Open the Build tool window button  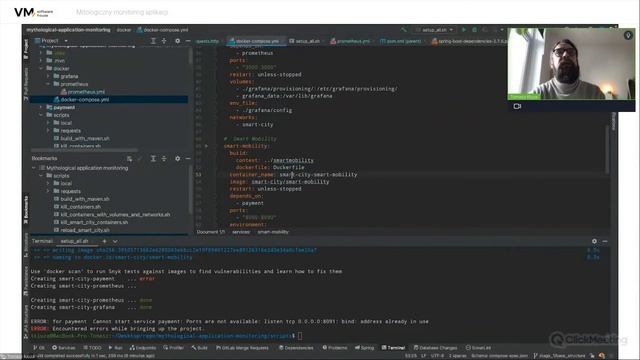point(200,348)
